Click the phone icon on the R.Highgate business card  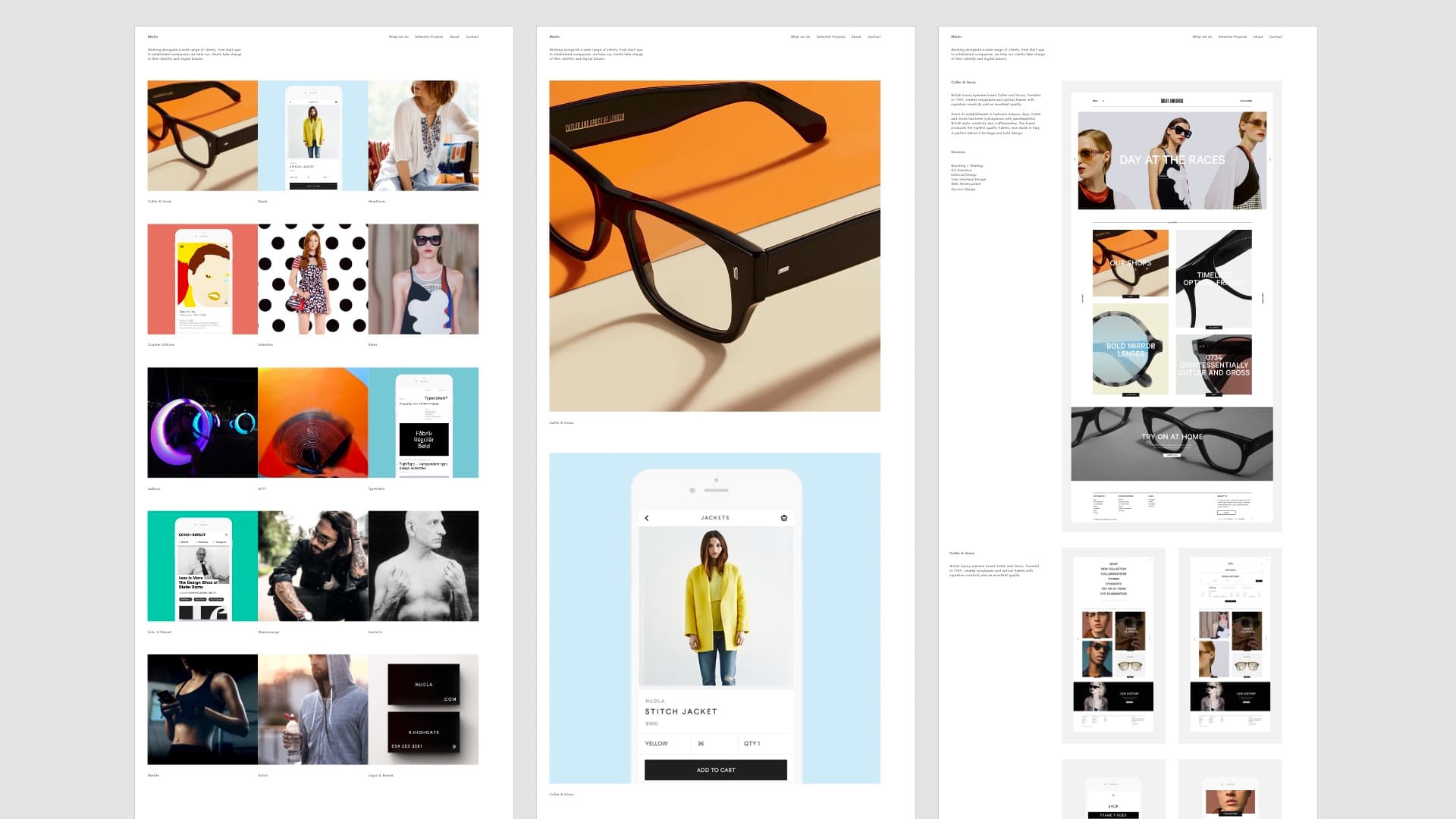[454, 747]
